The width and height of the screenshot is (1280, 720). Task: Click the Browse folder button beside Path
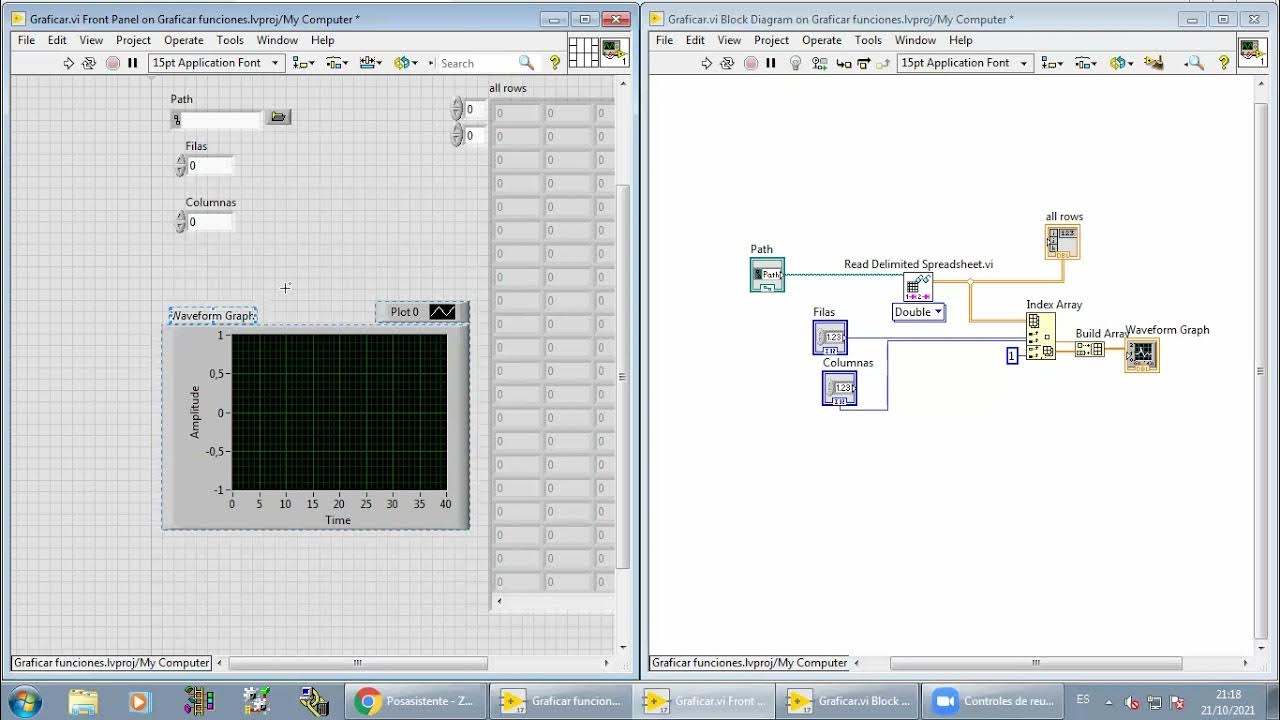278,118
